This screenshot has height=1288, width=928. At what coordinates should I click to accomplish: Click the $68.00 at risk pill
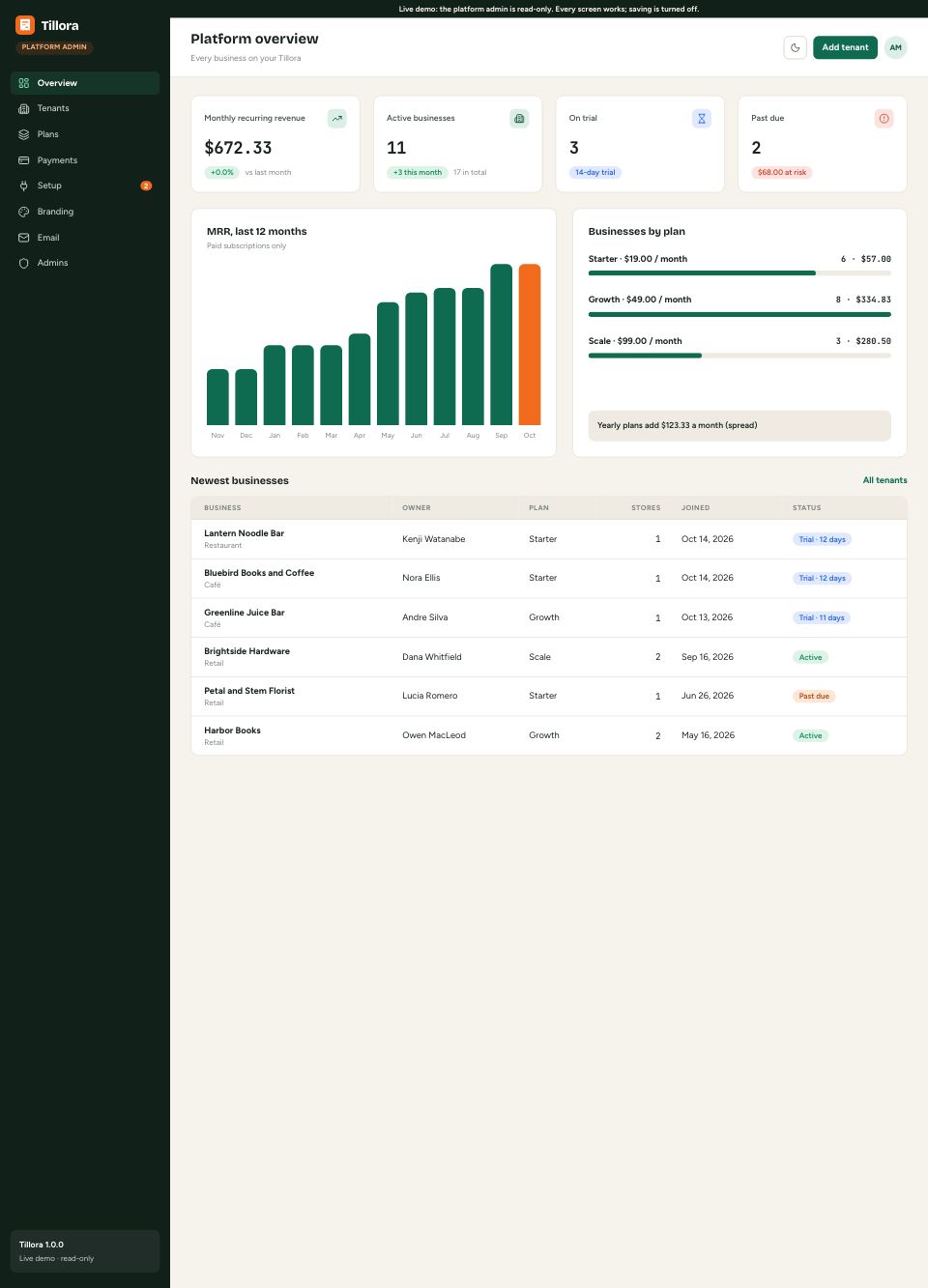pyautogui.click(x=782, y=172)
